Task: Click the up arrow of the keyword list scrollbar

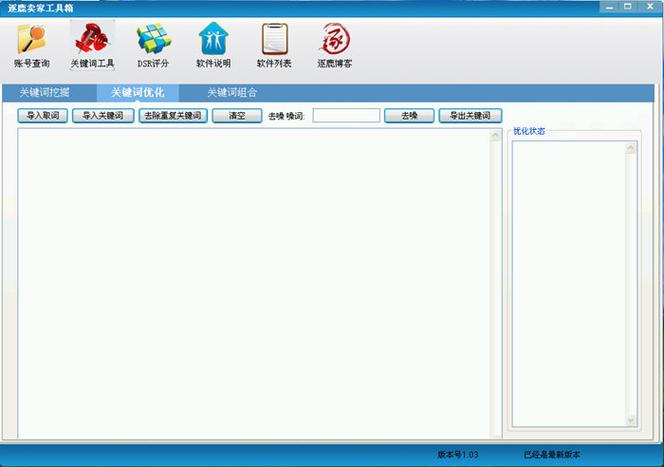Action: tap(494, 137)
